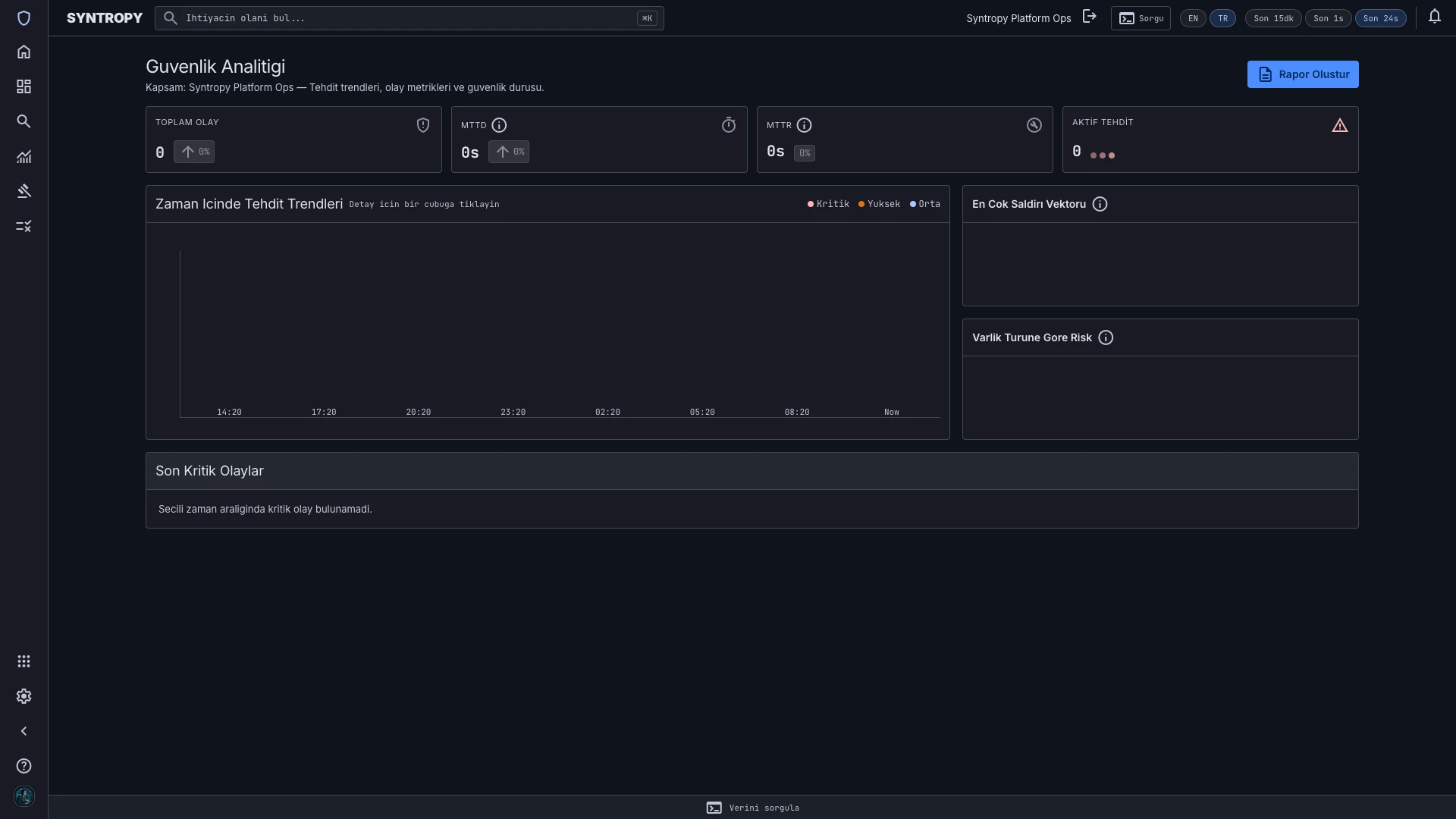This screenshot has width=1456, height=819.
Task: Open the rules checklist sidebar icon
Action: pos(24,226)
